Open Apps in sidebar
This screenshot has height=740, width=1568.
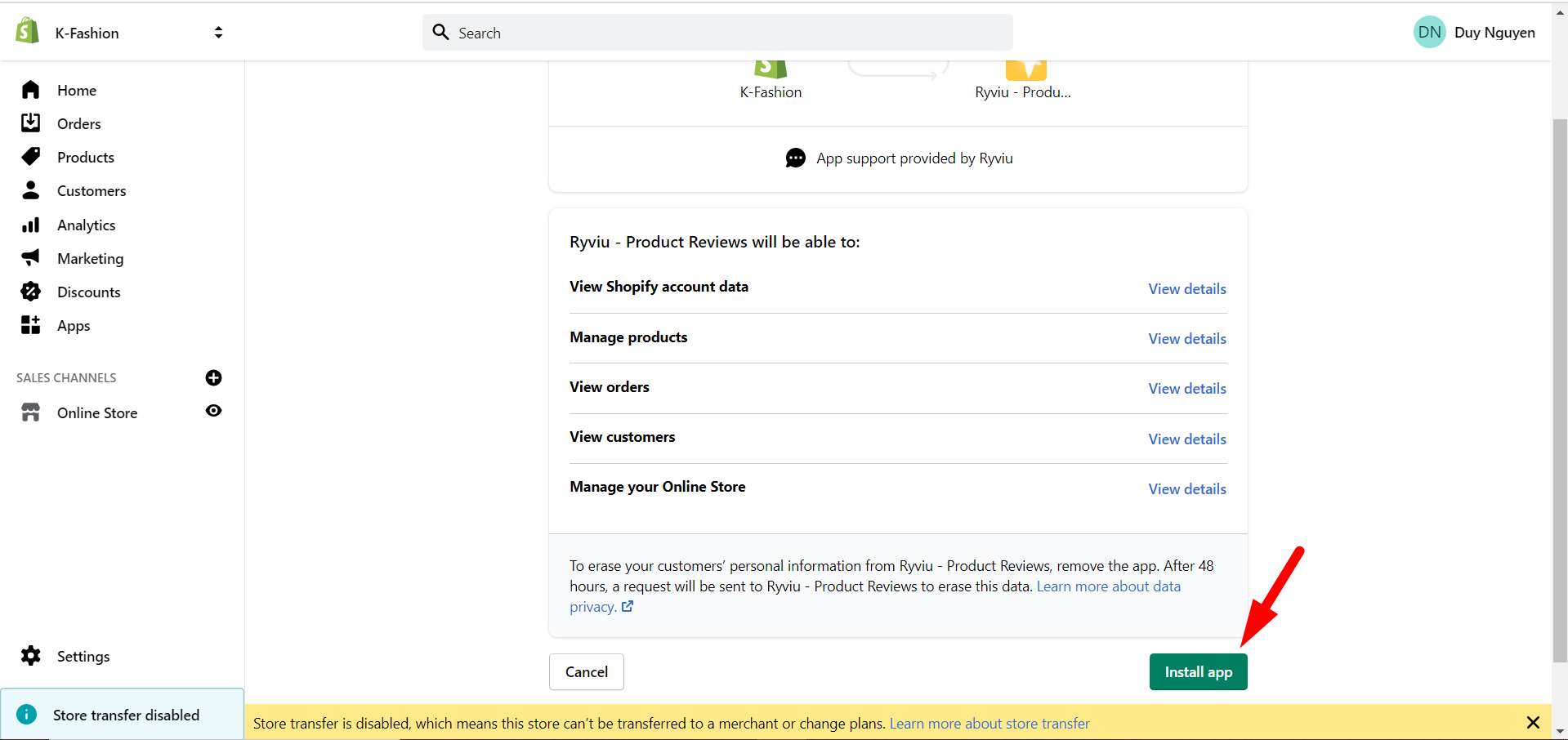[x=74, y=326]
